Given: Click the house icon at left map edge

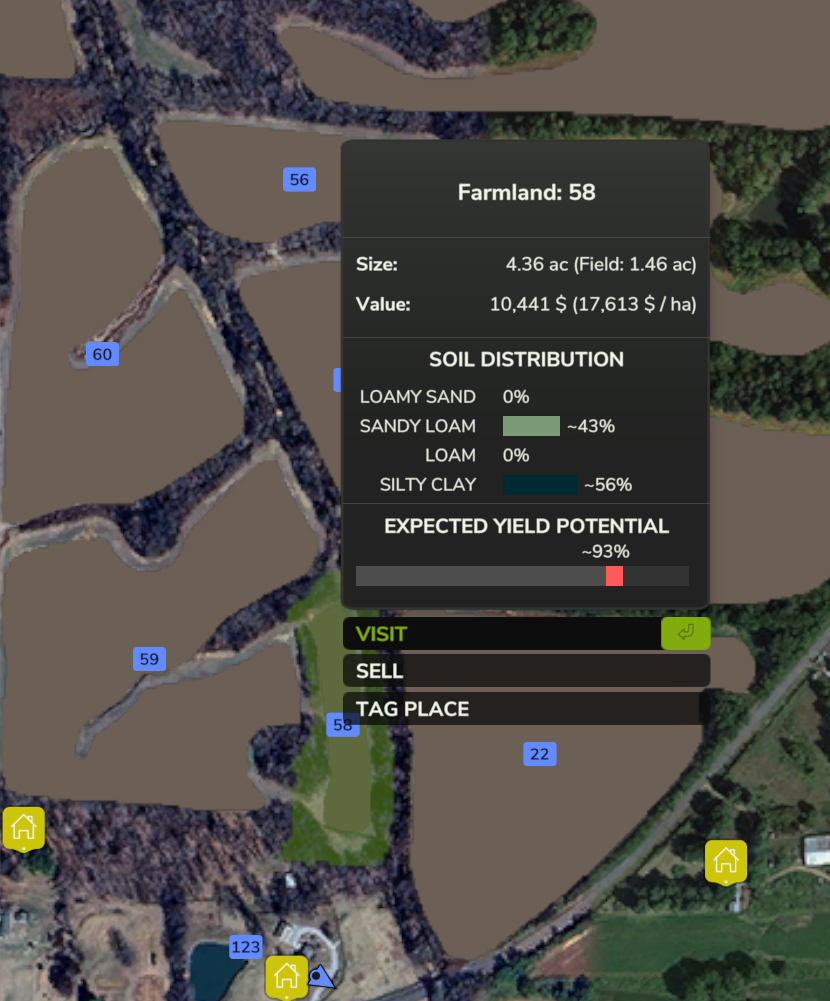Looking at the screenshot, I should 24,827.
